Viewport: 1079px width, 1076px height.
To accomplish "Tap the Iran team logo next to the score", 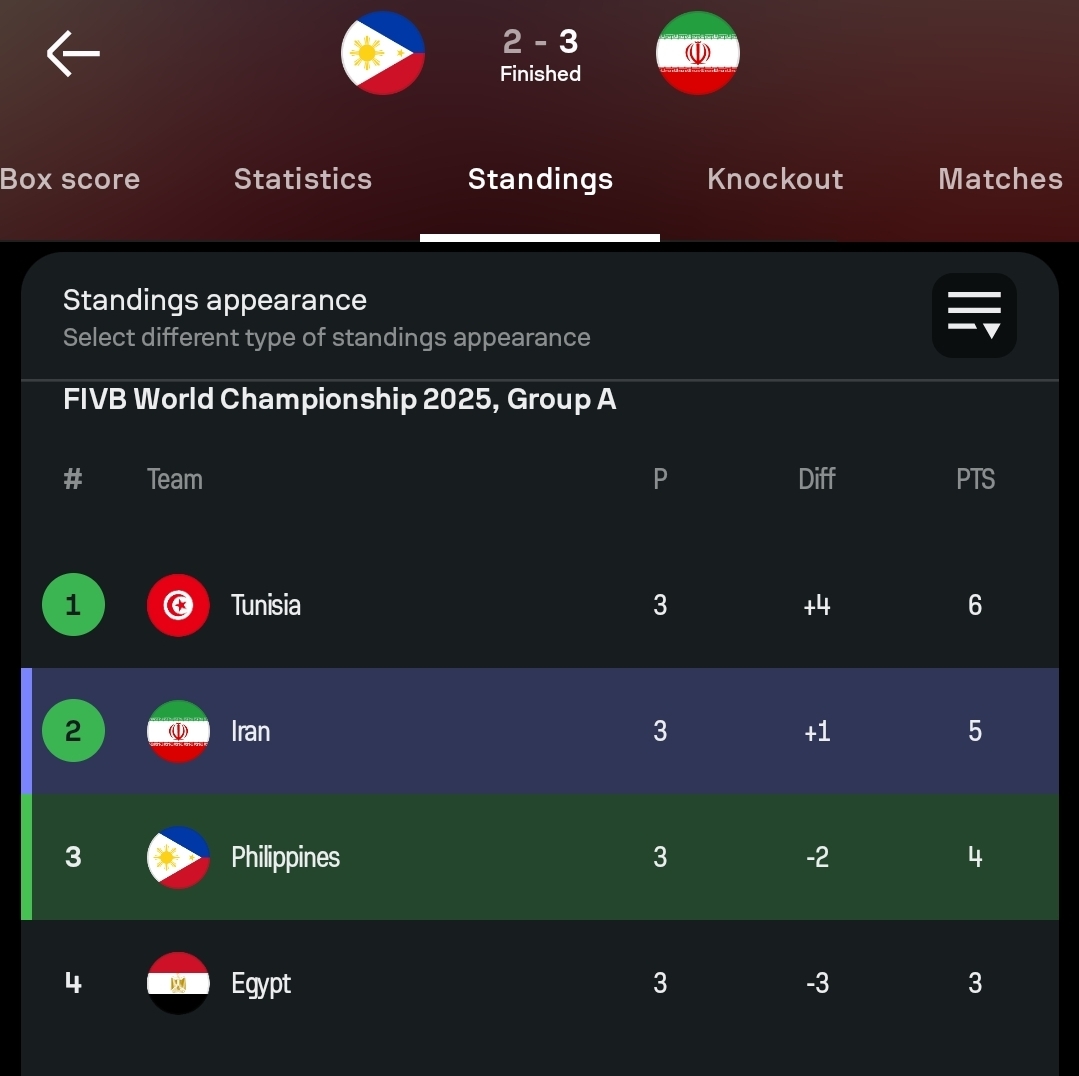I will coord(697,53).
